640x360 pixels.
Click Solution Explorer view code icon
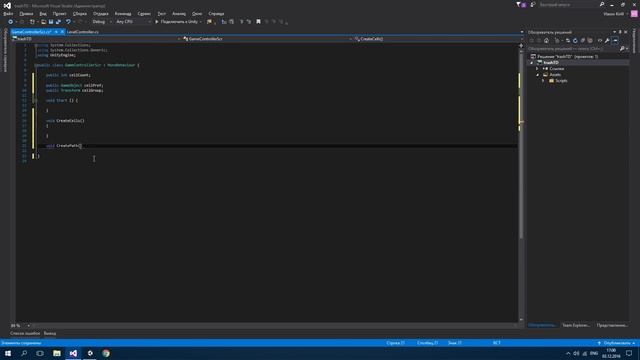[600, 40]
